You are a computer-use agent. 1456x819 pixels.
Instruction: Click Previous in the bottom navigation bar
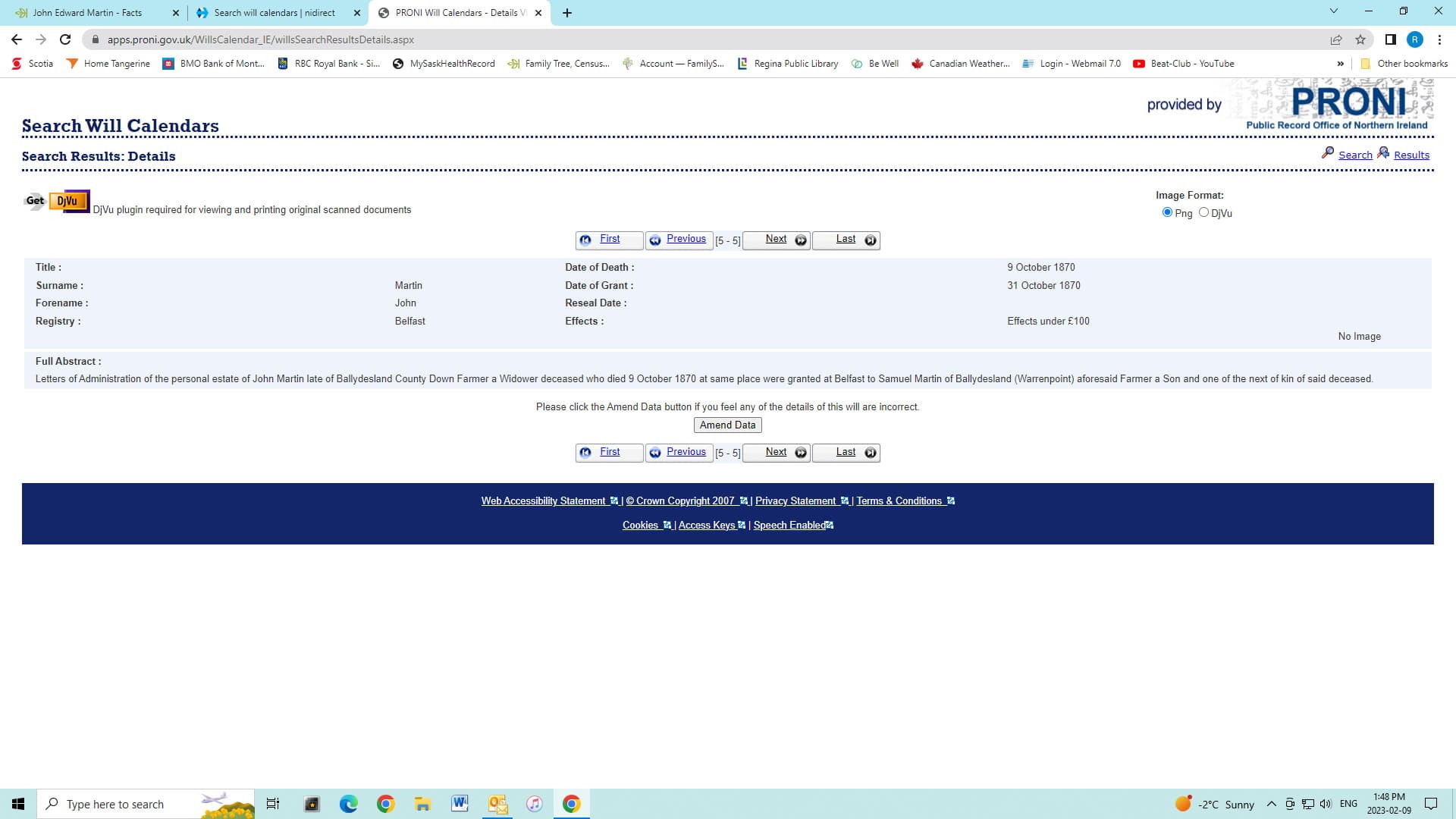point(679,453)
